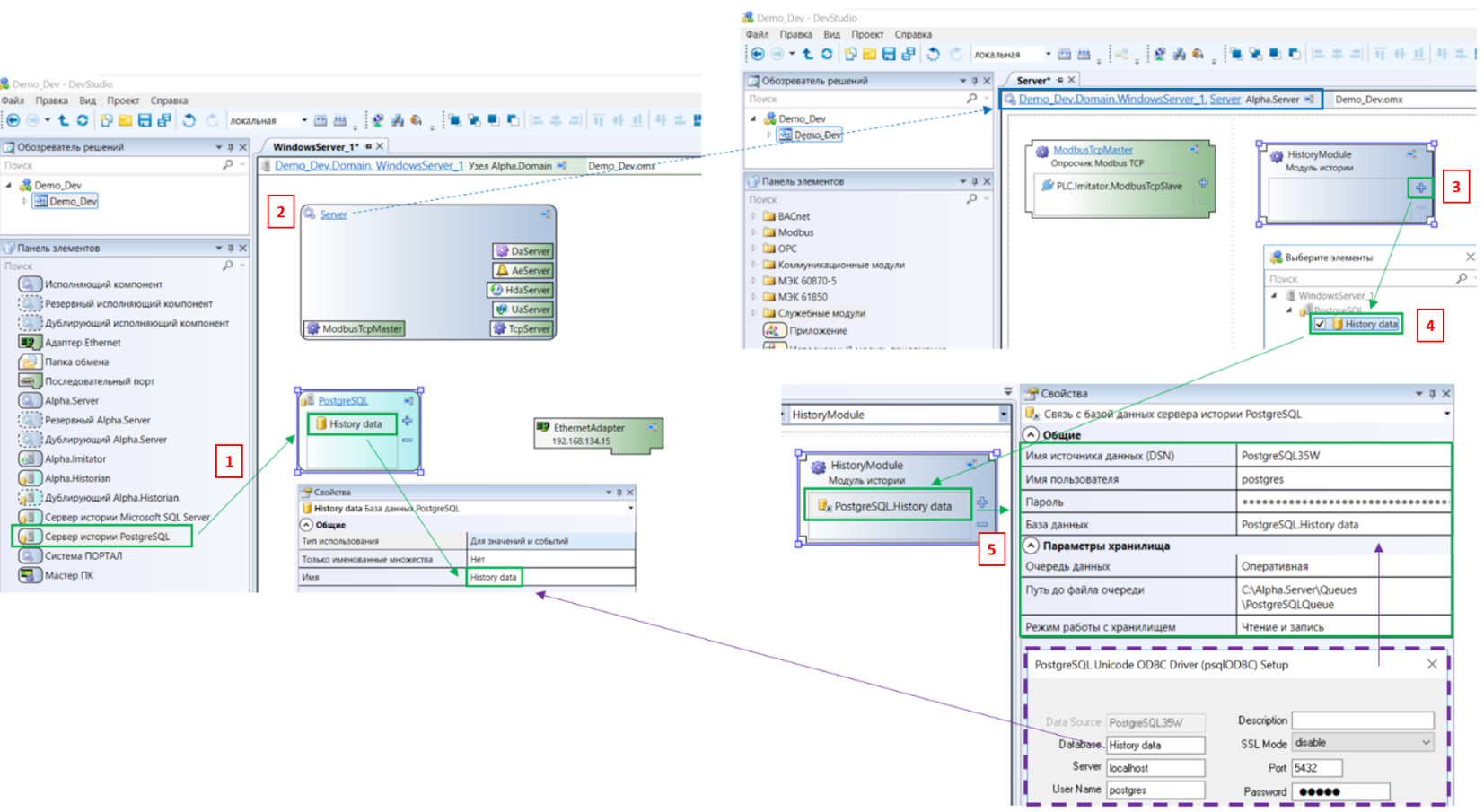The width and height of the screenshot is (1484, 812).
Task: Toggle the History data checkbox in Выберите элементы
Action: (x=1320, y=324)
